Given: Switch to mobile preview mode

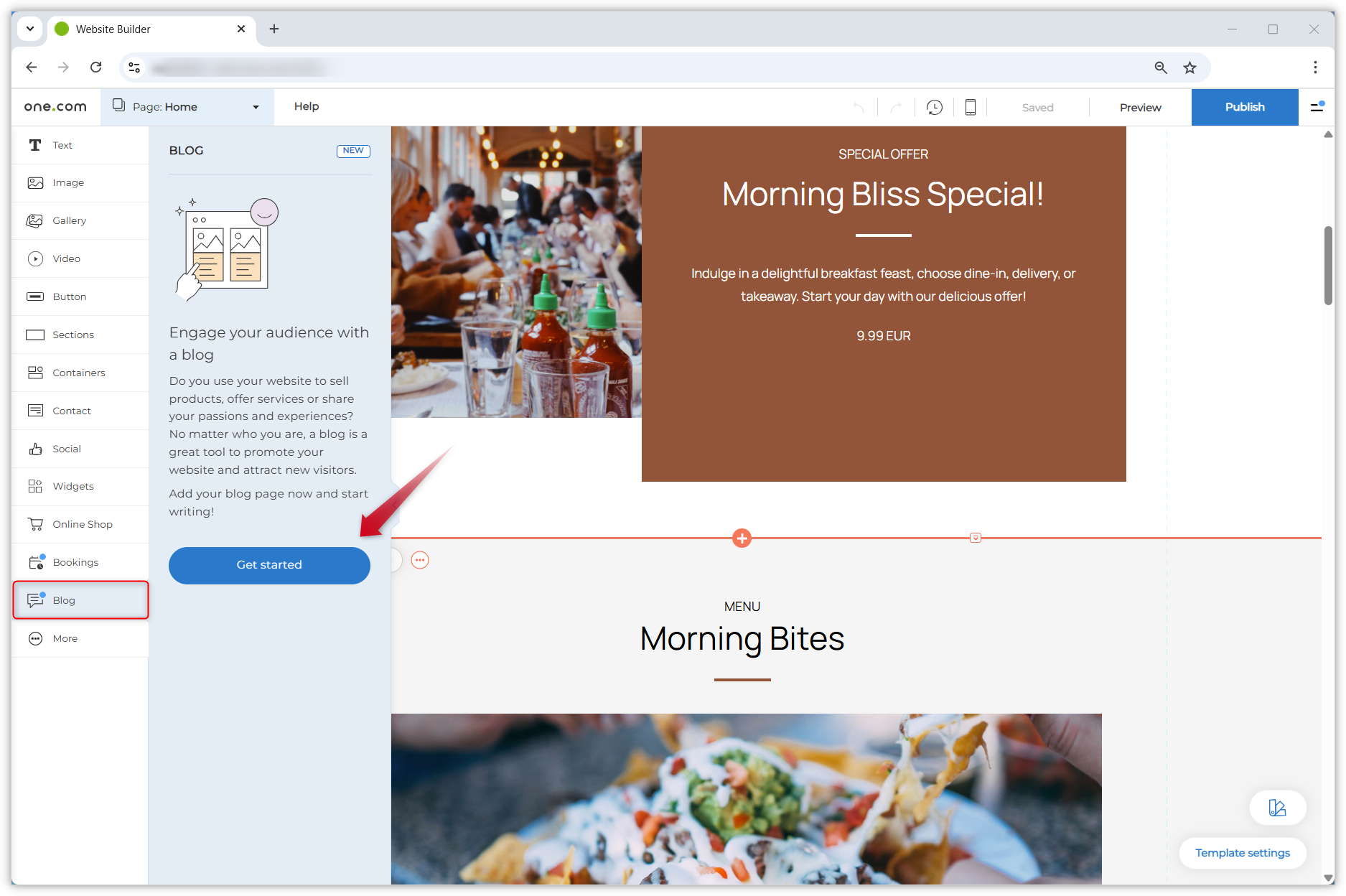Looking at the screenshot, I should [x=970, y=107].
